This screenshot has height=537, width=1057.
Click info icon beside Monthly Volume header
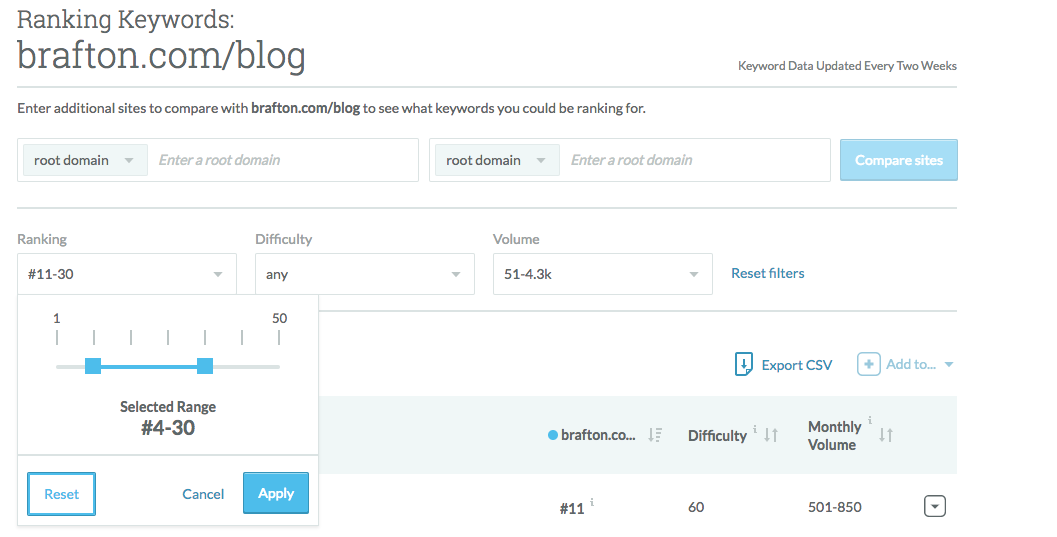(x=870, y=421)
